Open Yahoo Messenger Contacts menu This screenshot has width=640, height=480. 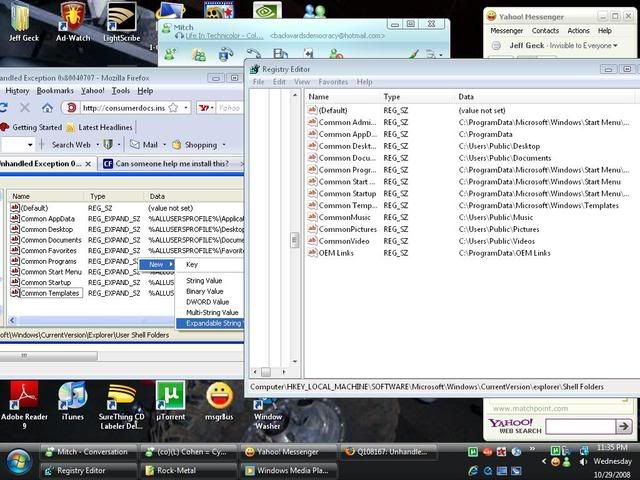click(545, 31)
